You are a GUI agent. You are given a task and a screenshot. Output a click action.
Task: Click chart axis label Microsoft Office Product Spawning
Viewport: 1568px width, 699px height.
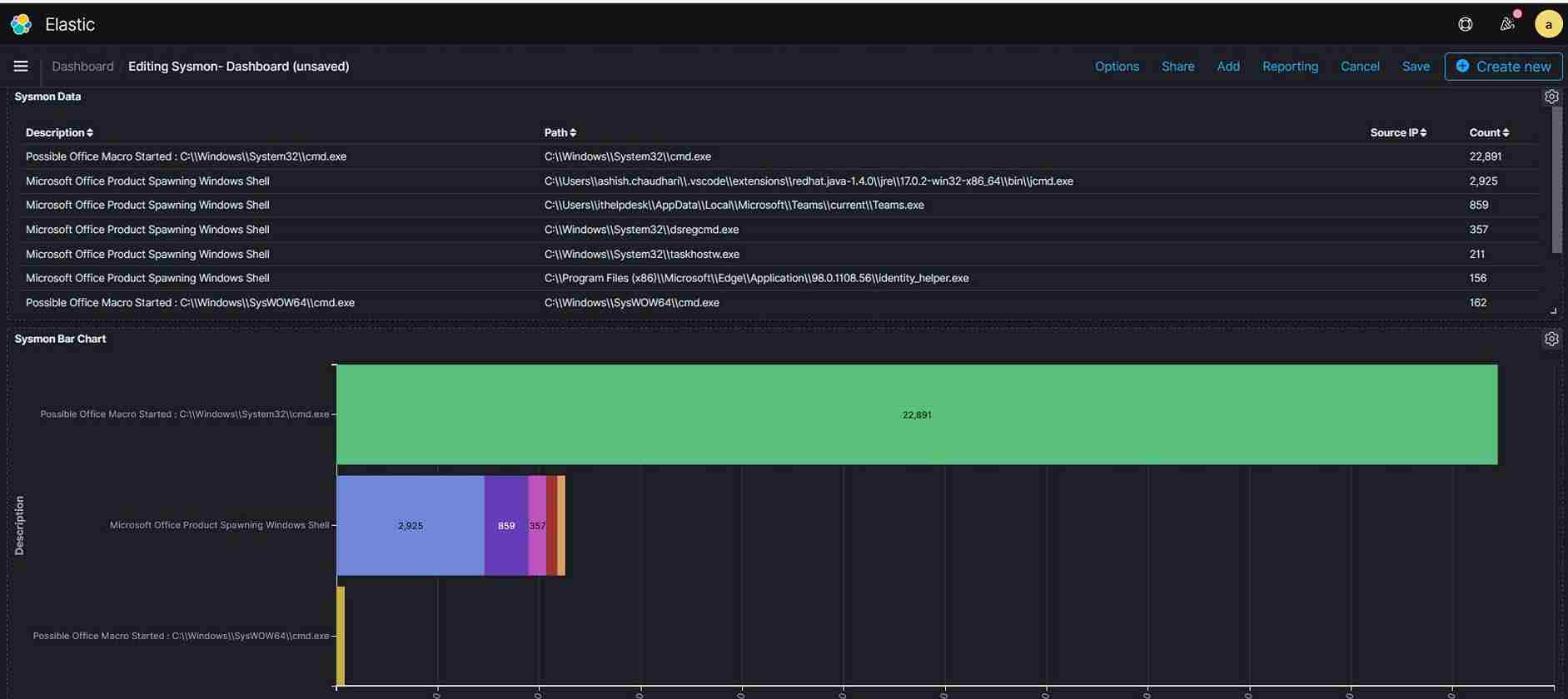220,525
